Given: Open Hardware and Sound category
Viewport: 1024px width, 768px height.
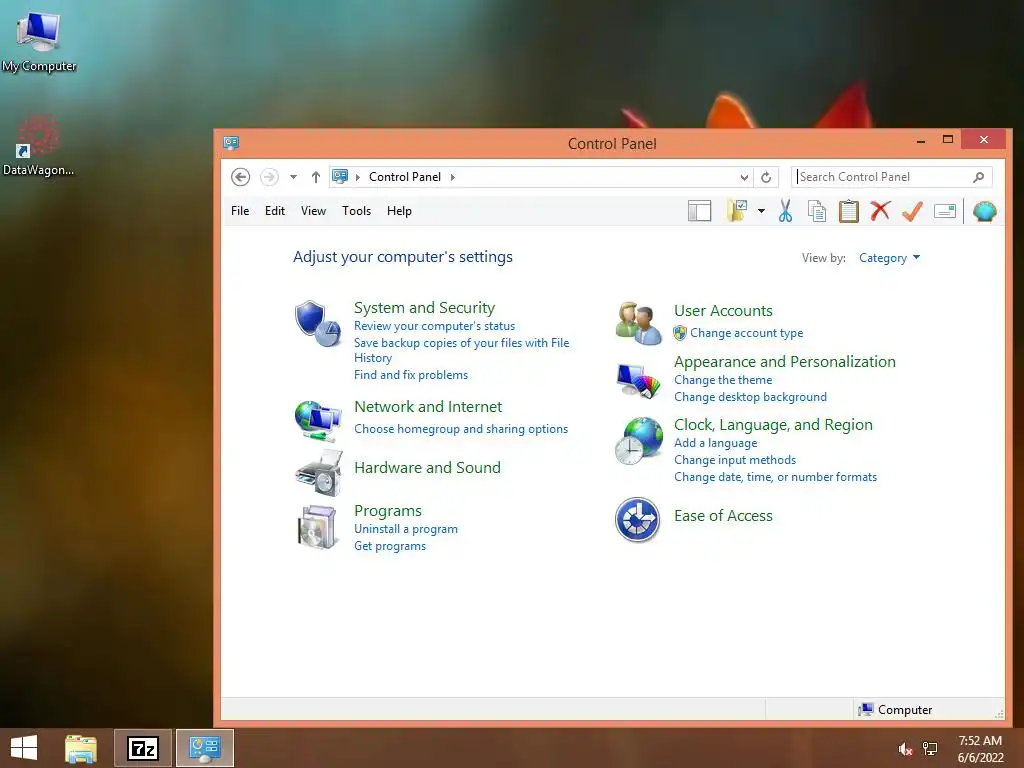Looking at the screenshot, I should coord(427,468).
